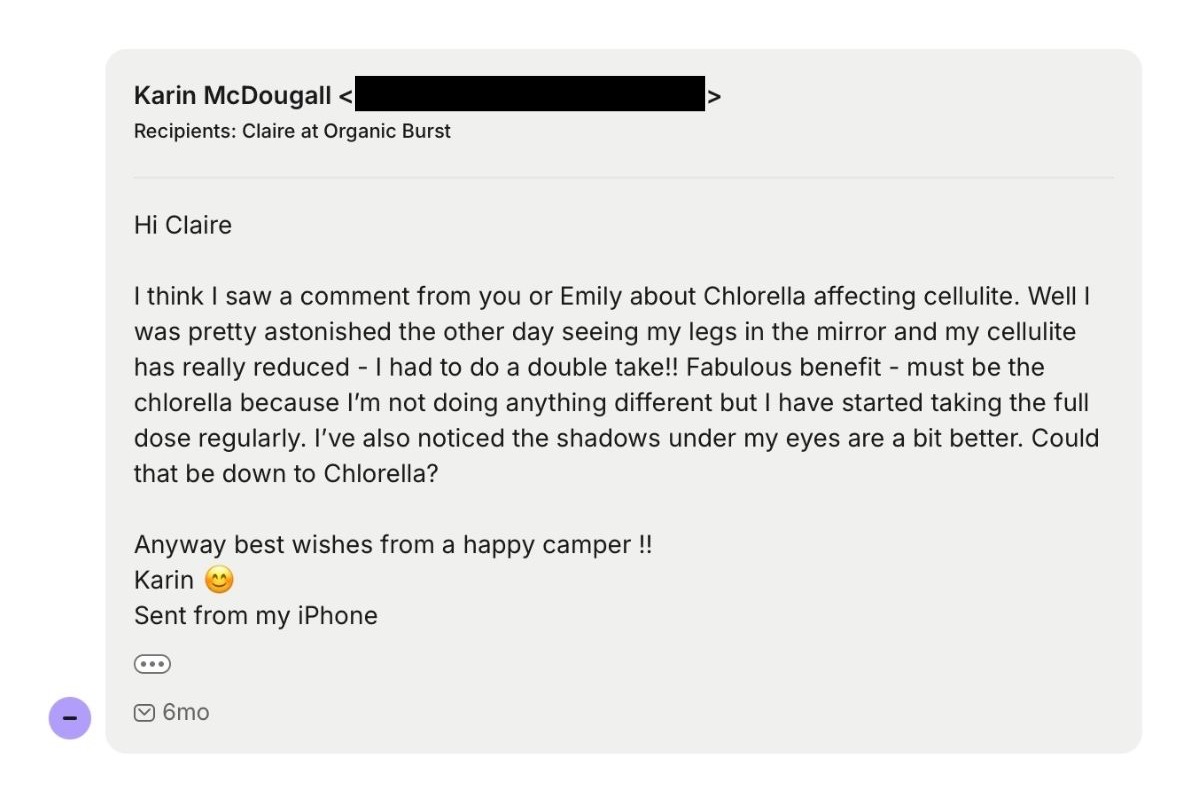Click the smiling emoji after Karin
Screen dimensions: 1200x800
pyautogui.click(x=219, y=580)
